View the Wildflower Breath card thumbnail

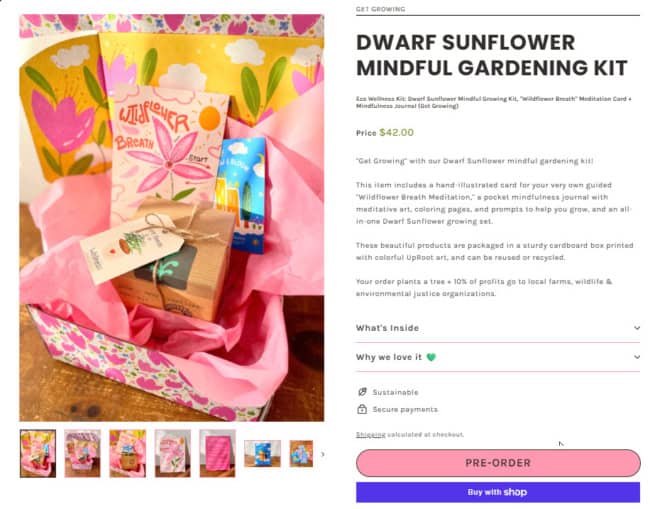pos(173,453)
